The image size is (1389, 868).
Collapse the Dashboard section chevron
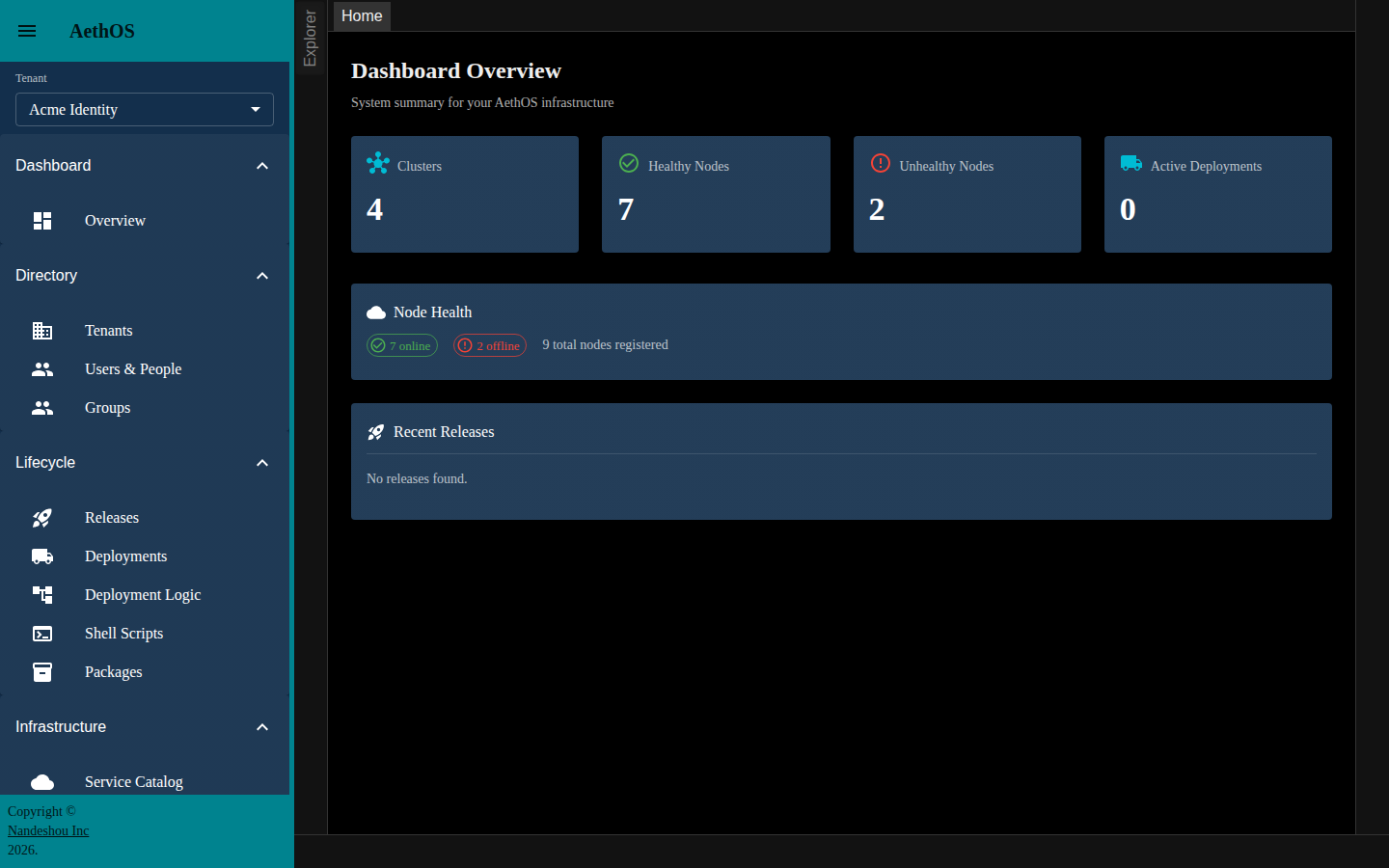(x=262, y=166)
